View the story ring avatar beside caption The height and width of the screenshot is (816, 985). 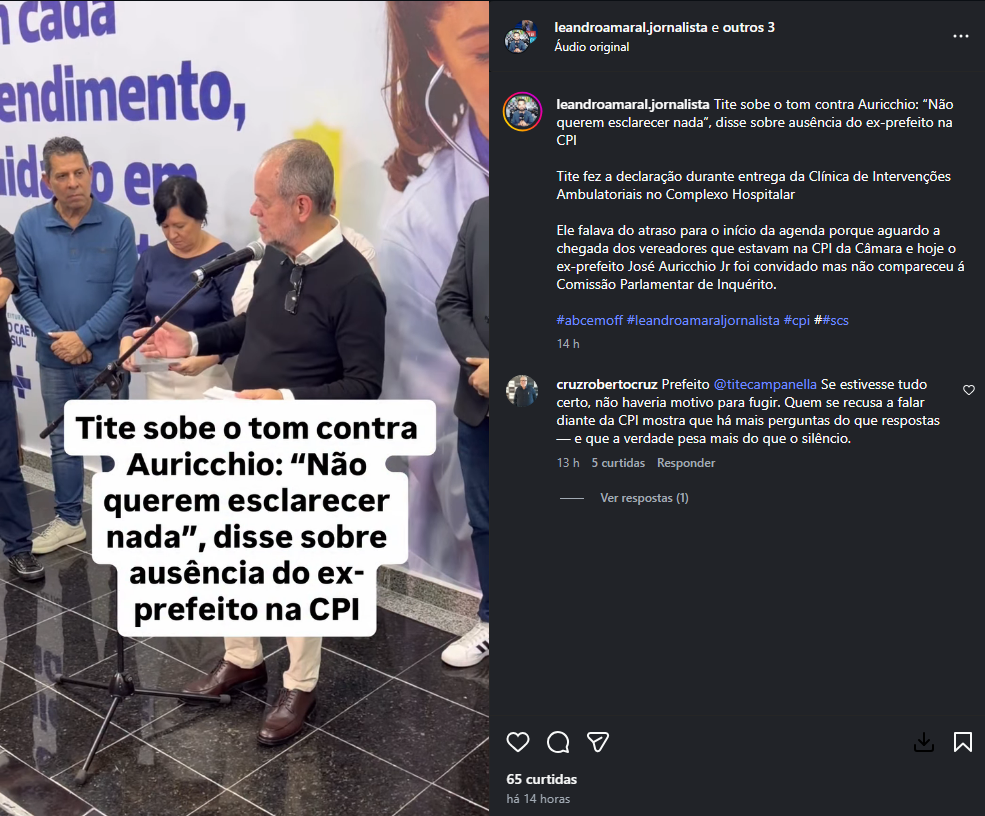point(522,112)
